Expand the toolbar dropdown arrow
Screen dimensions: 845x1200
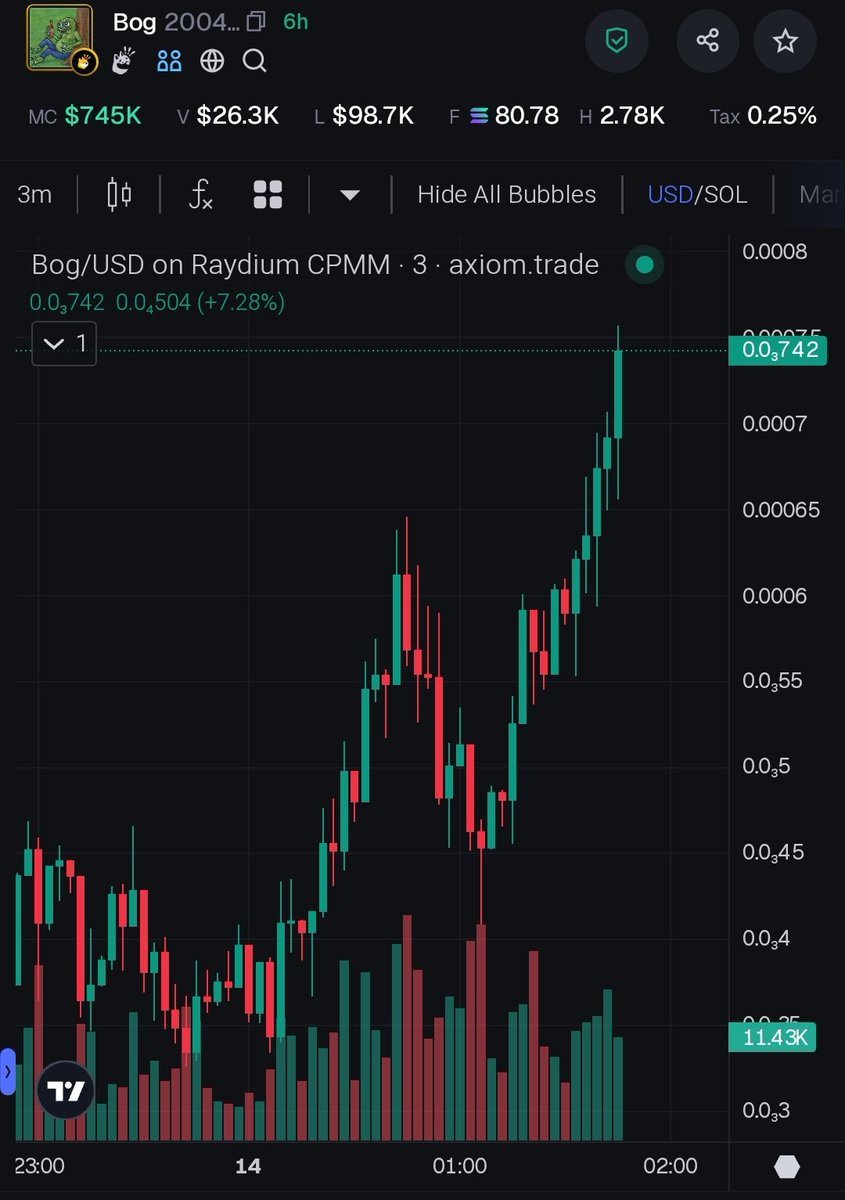[349, 195]
